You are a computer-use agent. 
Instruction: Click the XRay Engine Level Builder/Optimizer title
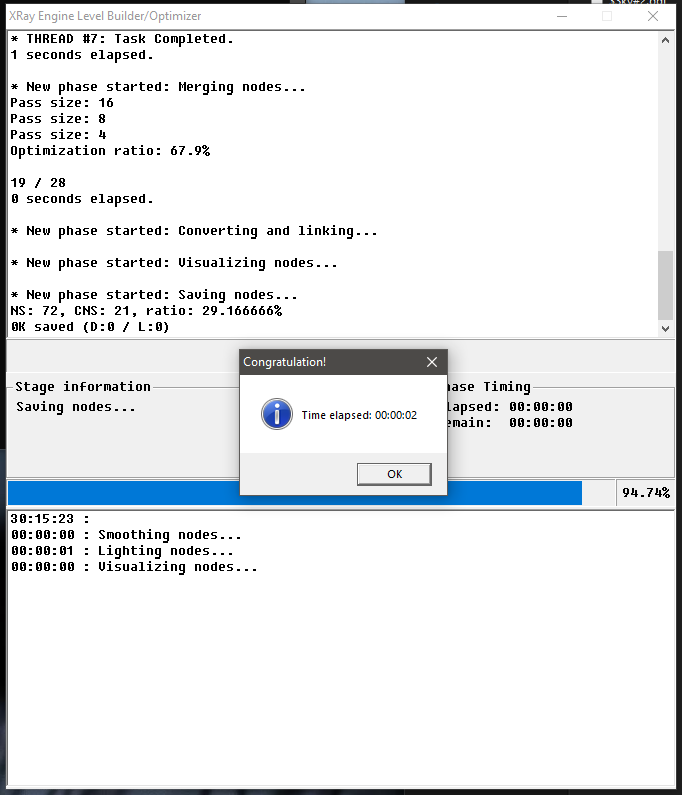click(105, 16)
